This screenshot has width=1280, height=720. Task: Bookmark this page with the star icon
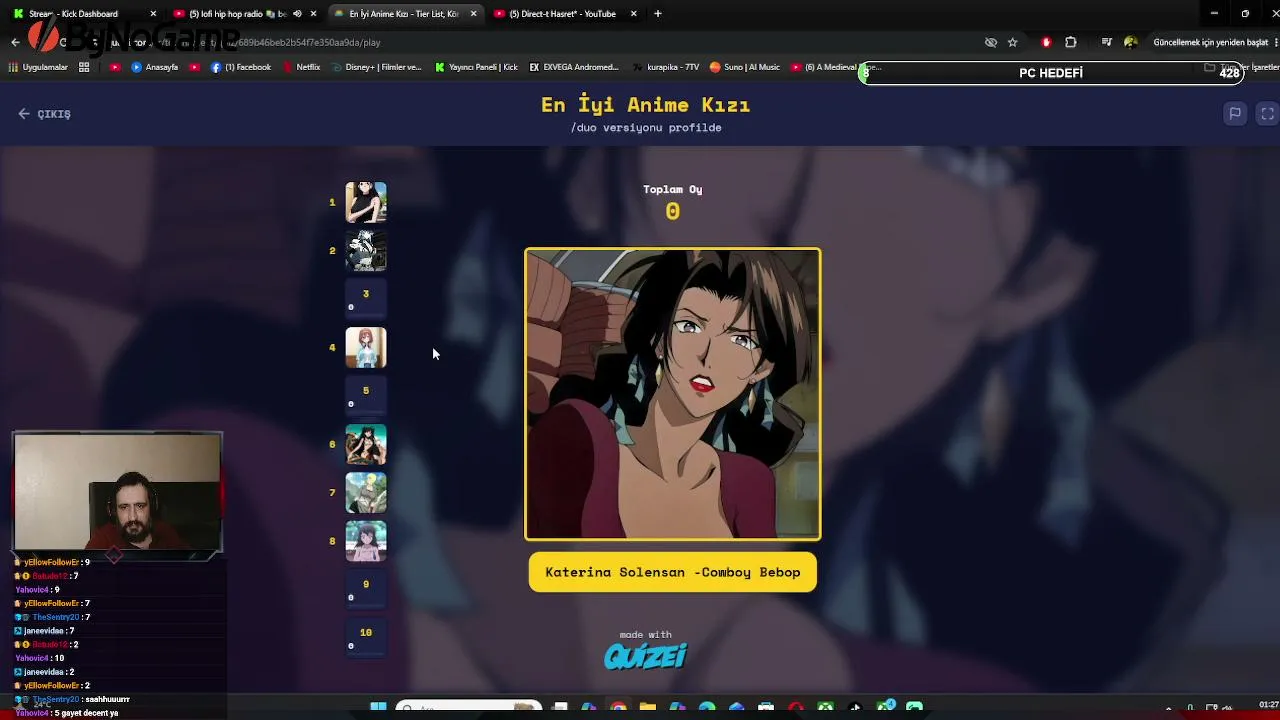point(1012,42)
